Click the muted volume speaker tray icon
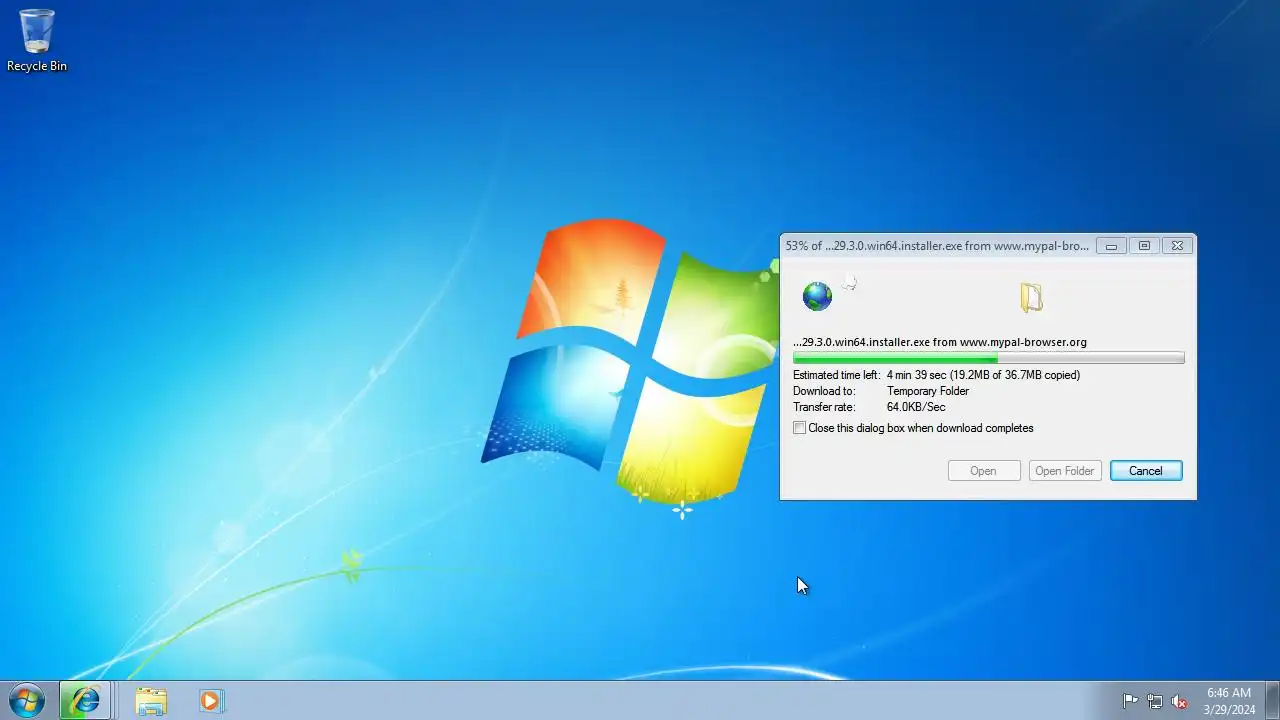The height and width of the screenshot is (720, 1280). tap(1179, 701)
